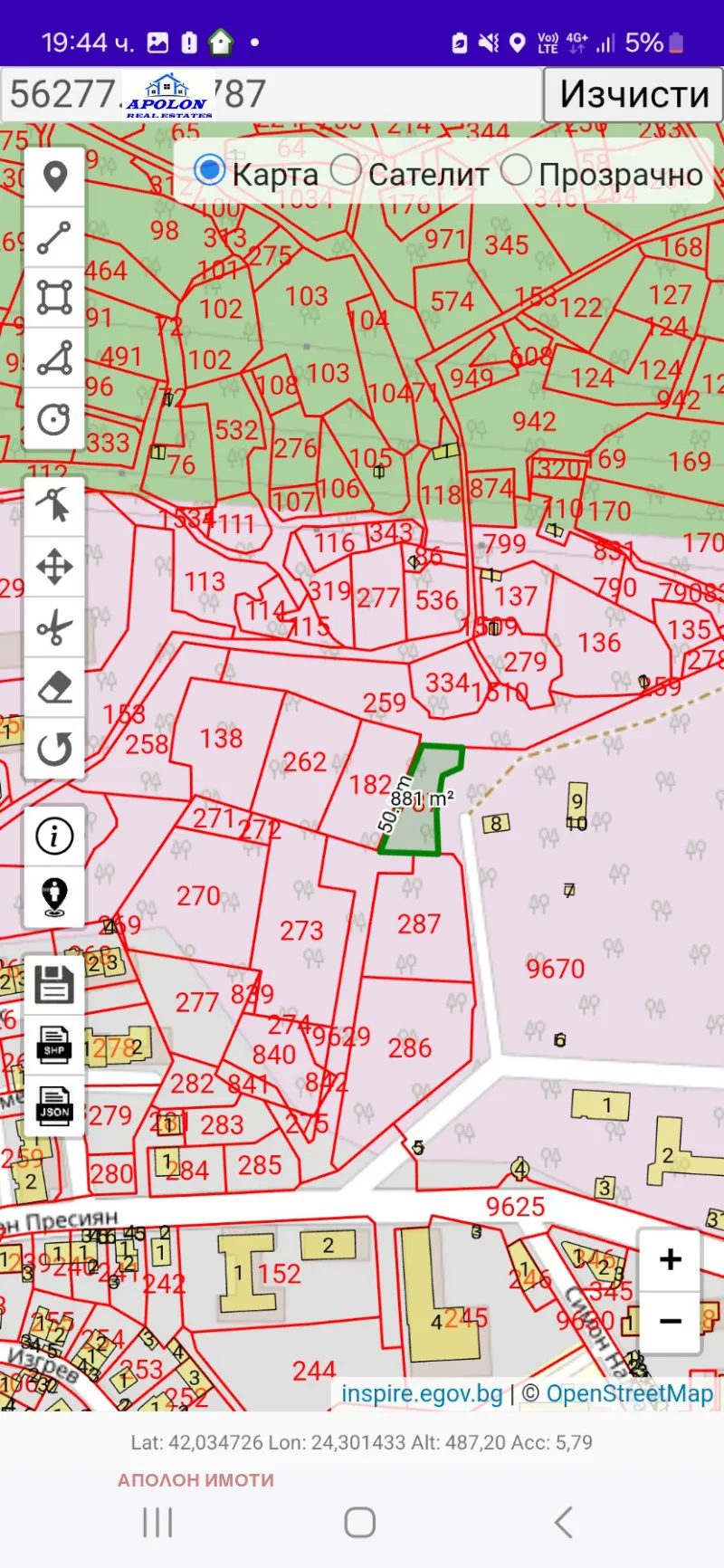
Task: Choose the polygon area drawing tool
Action: tap(54, 297)
